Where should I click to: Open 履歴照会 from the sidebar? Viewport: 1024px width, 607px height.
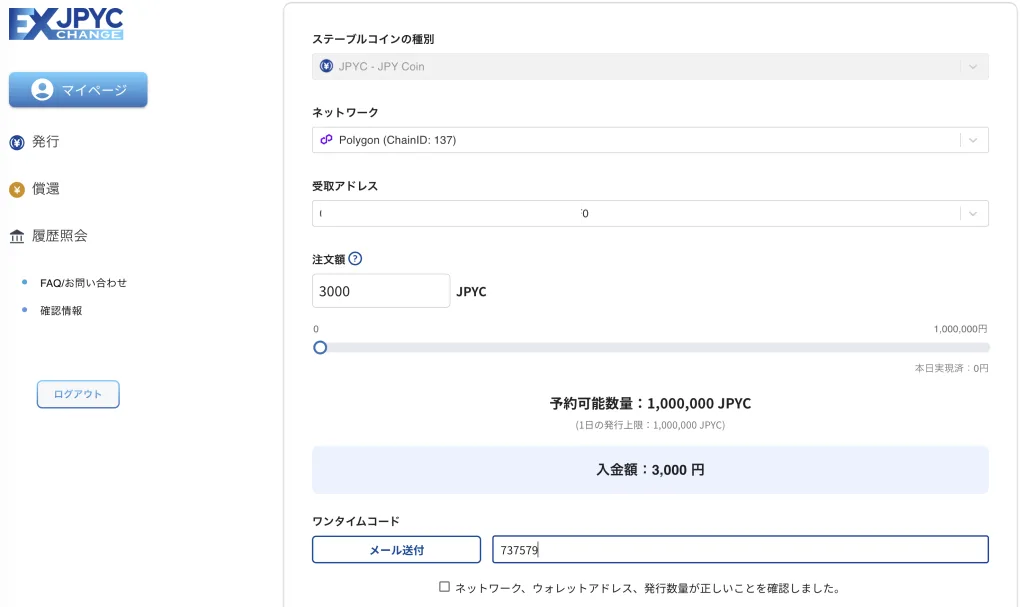point(59,236)
